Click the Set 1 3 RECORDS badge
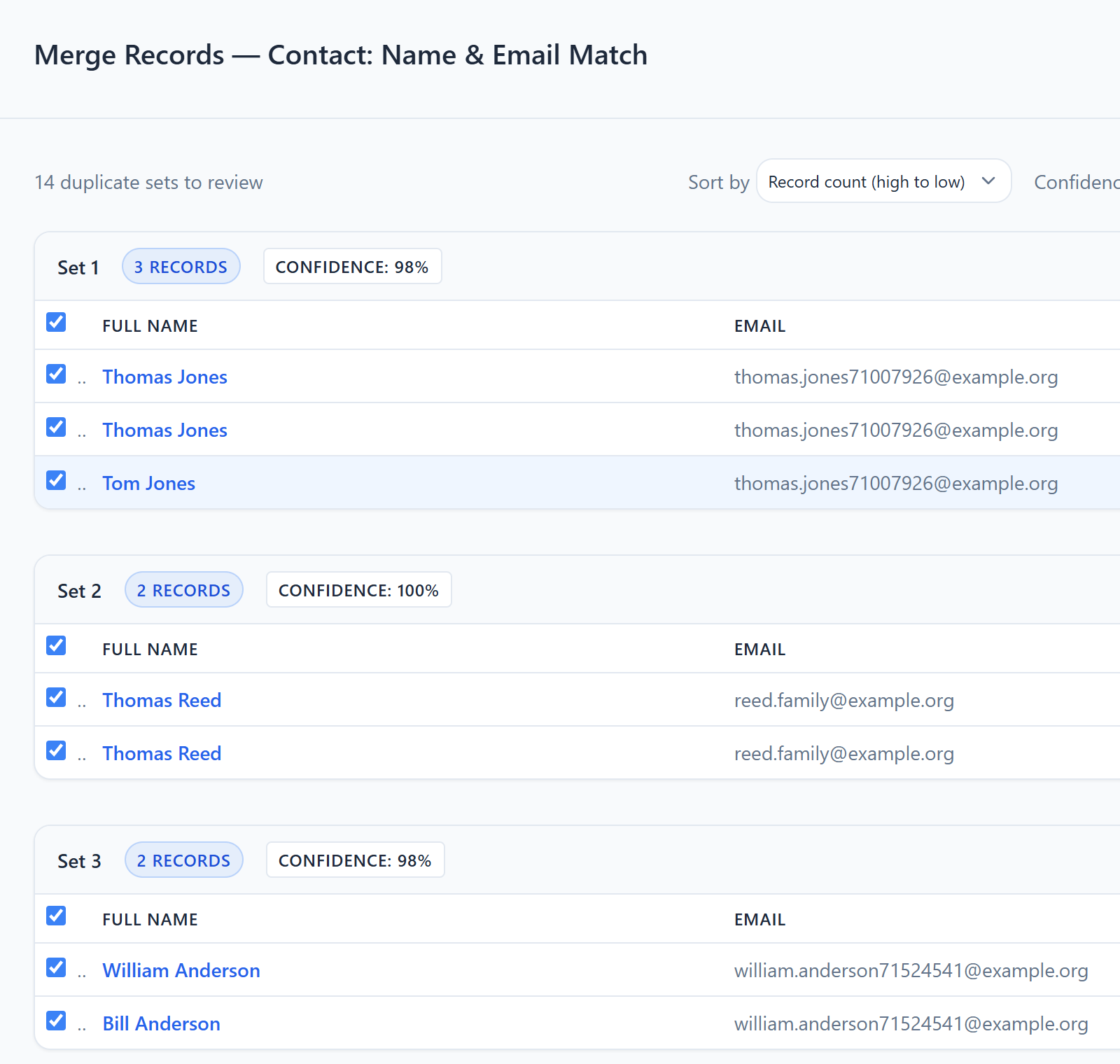 181,267
